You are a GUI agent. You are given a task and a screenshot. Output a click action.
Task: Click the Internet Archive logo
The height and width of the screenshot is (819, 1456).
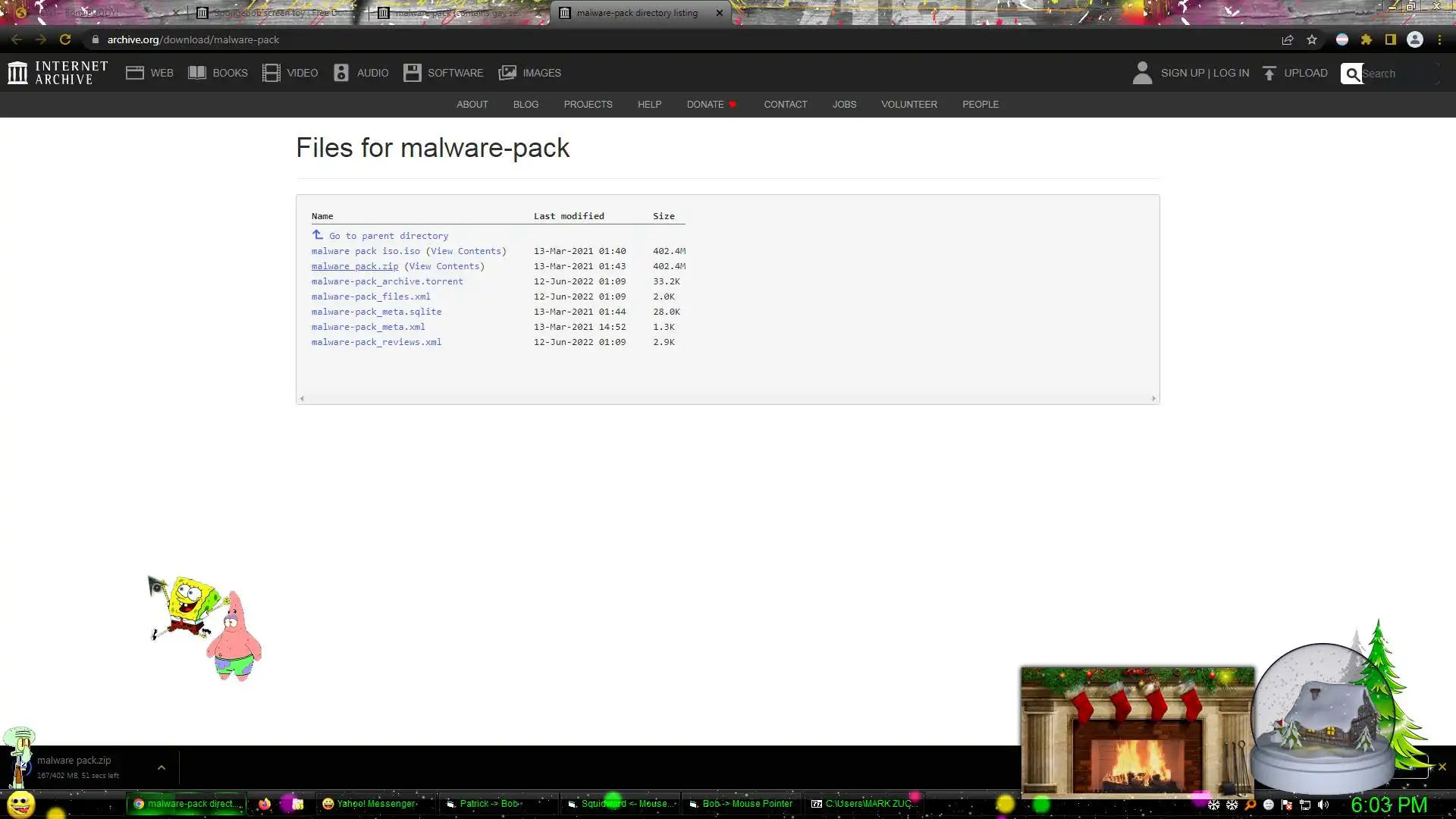pyautogui.click(x=58, y=73)
